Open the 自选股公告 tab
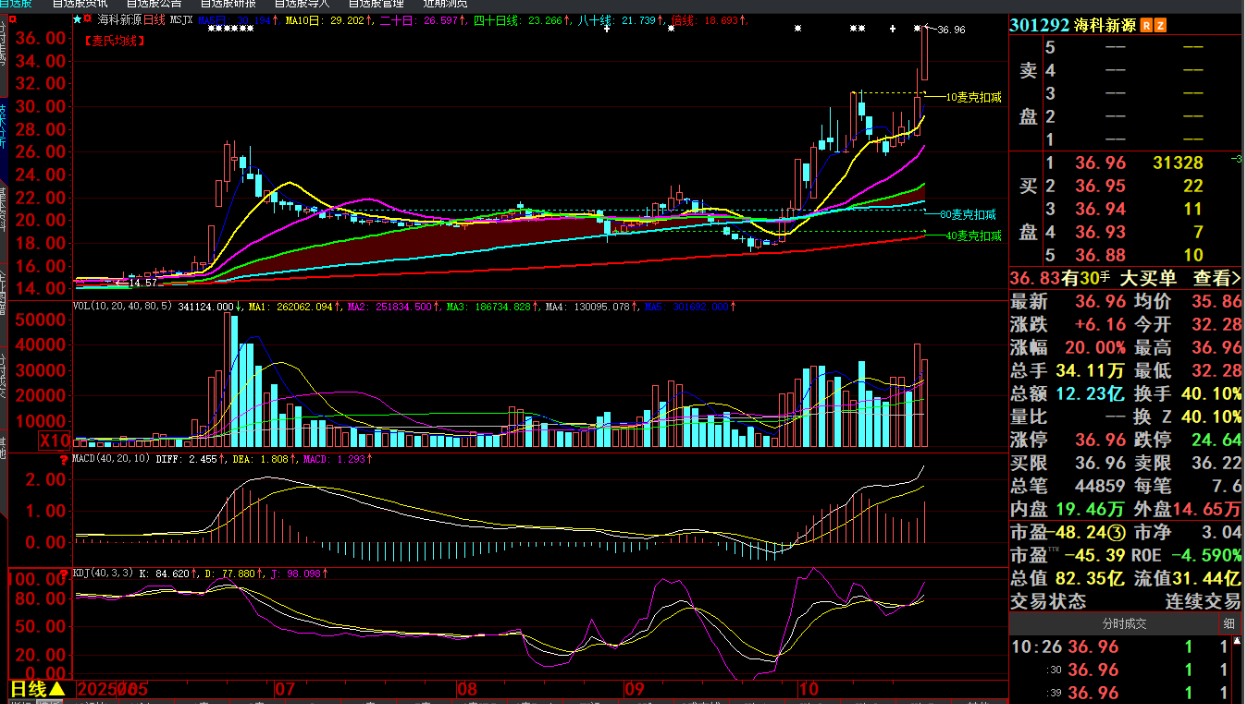Viewport: 1245px width, 704px height. click(x=154, y=3)
